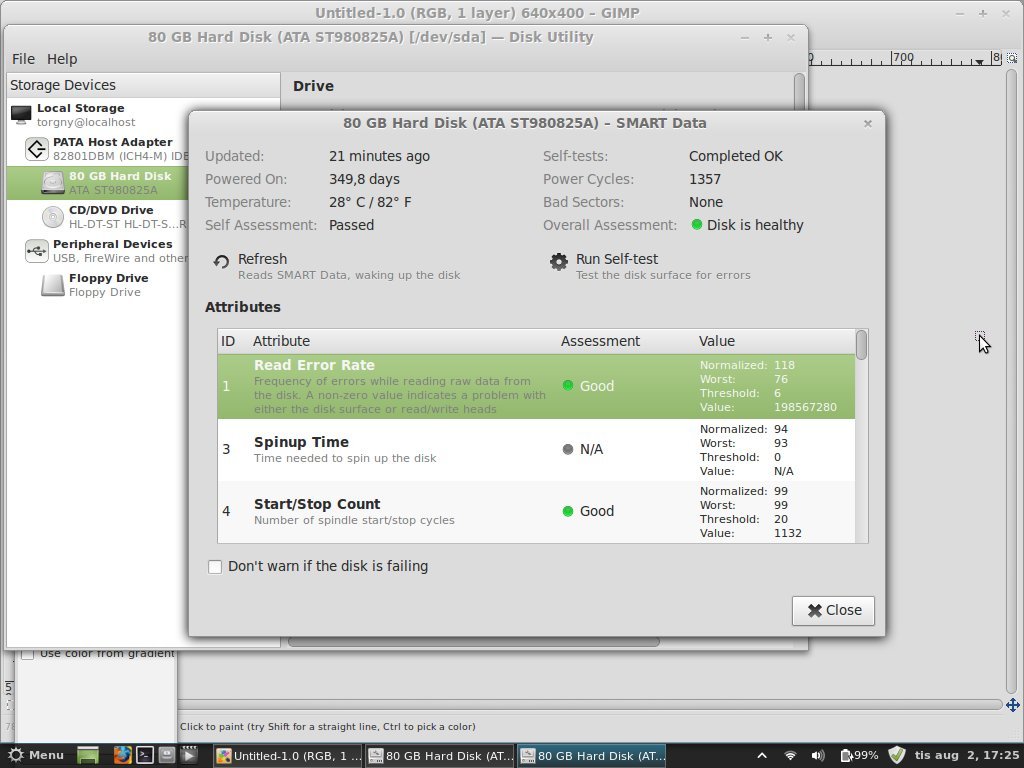Screen dimensions: 1024x768
Task: Switch to the first 80 GB Hard Disk taskbar button
Action: [441, 756]
